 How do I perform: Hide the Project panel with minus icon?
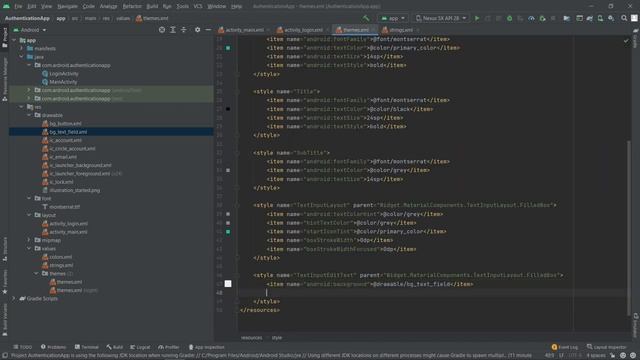pos(208,30)
